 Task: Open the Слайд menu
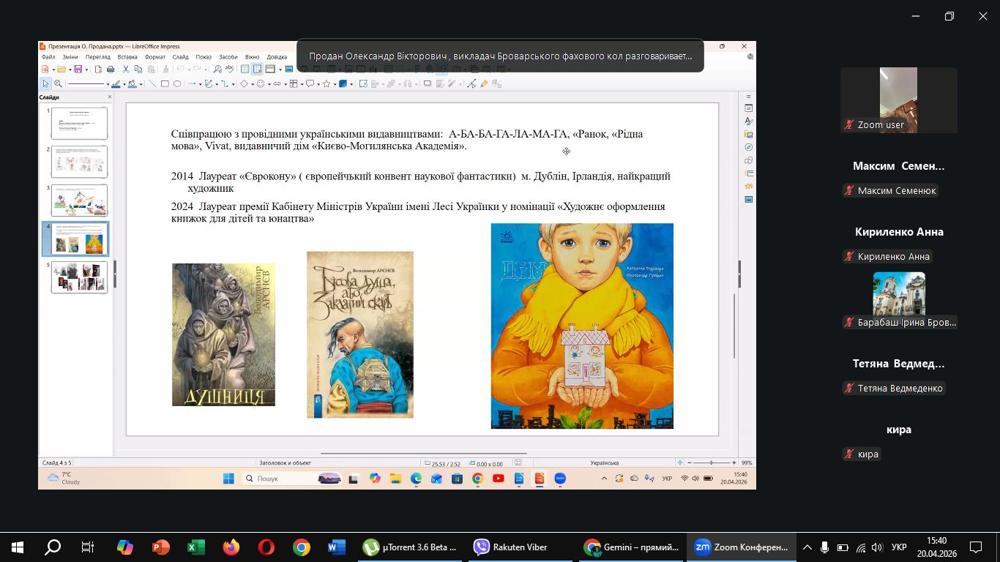pos(180,57)
